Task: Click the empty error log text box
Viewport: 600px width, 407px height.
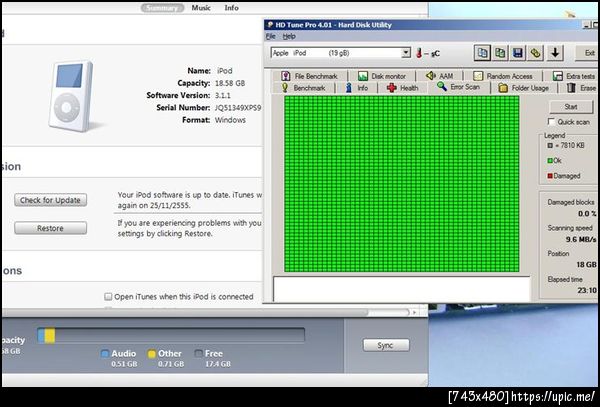Action: 402,289
